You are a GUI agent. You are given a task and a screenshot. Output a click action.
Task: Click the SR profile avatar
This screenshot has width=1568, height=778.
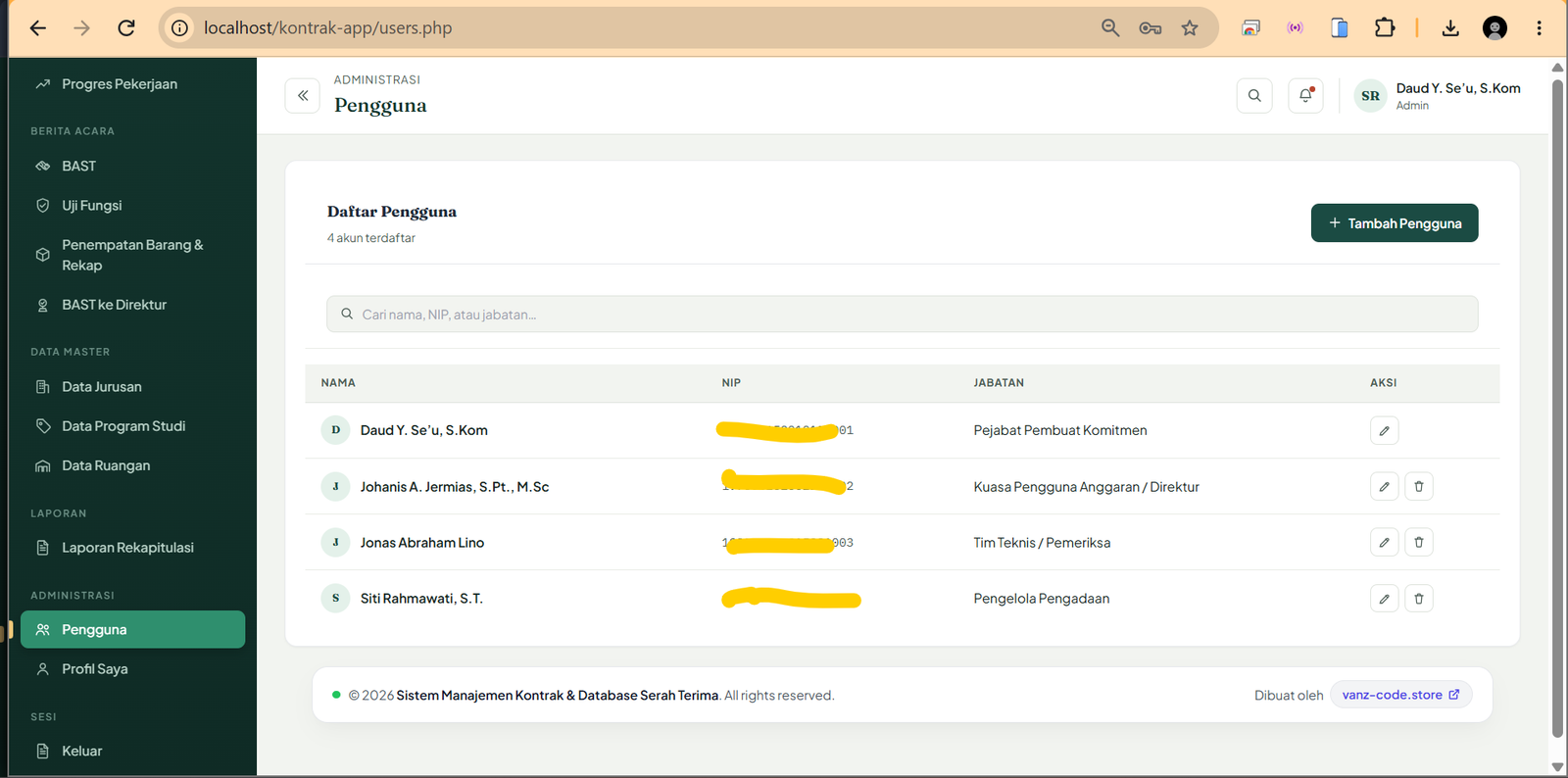pos(1370,96)
